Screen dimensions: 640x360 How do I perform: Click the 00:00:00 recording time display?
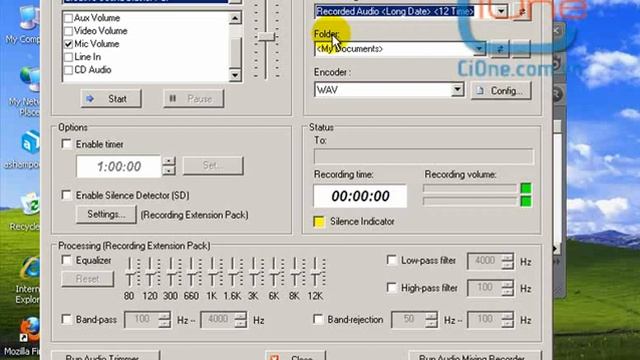click(360, 196)
